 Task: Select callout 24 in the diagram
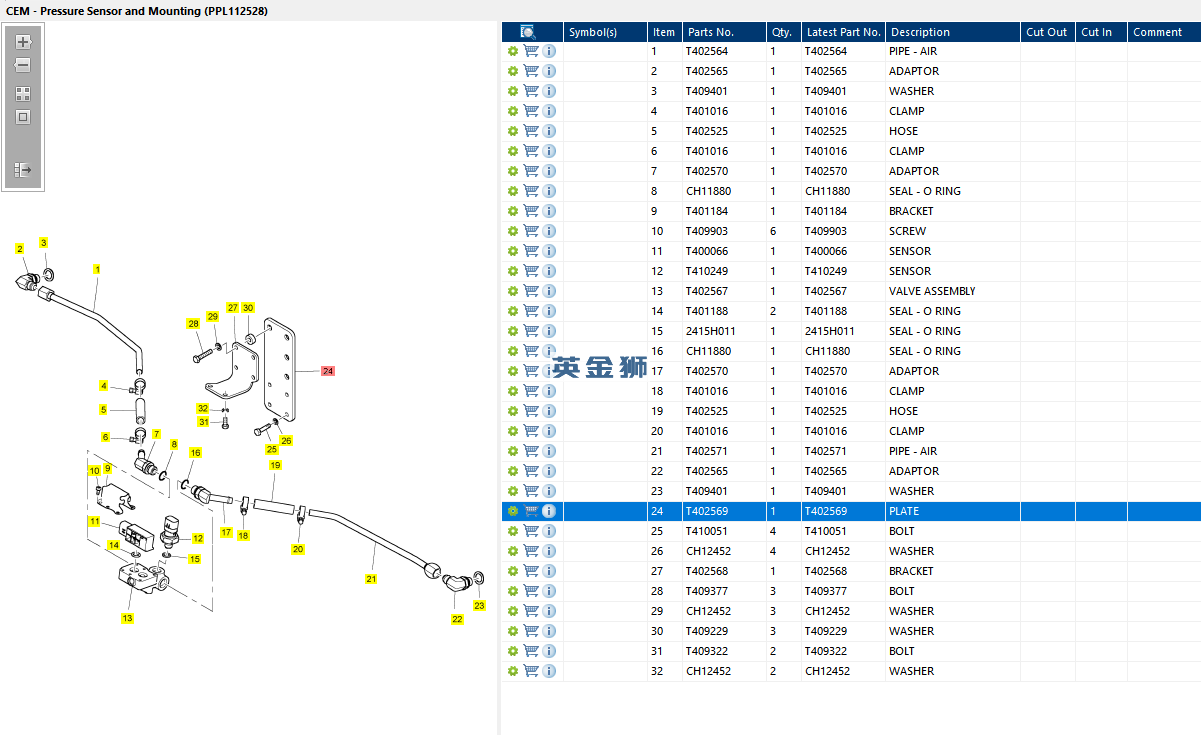328,371
